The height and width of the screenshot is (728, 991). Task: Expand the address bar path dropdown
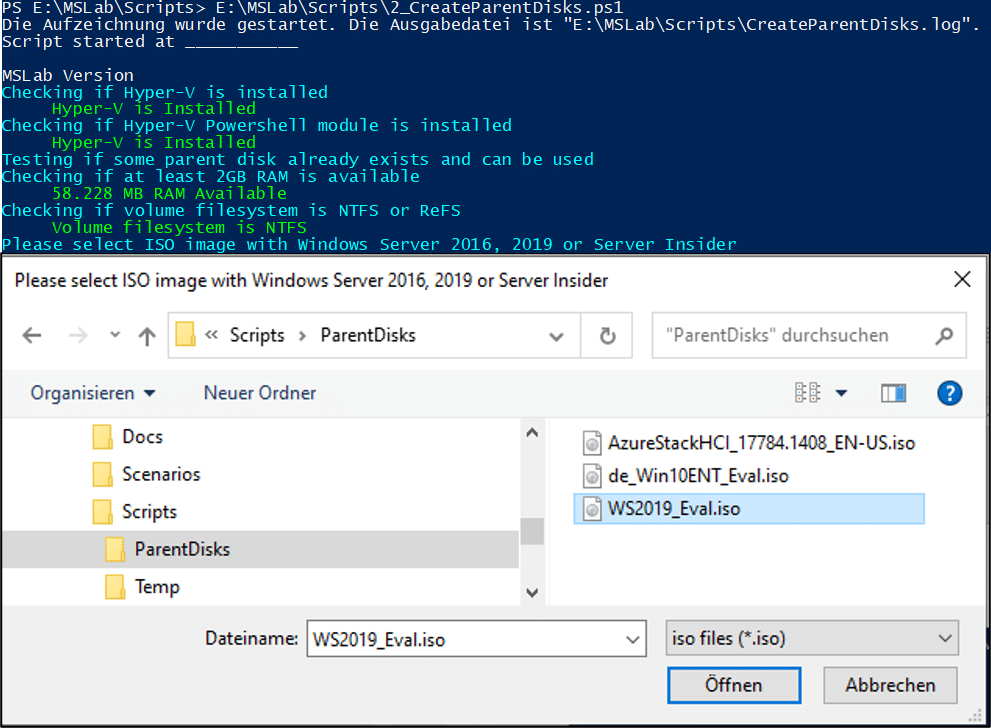coord(556,337)
